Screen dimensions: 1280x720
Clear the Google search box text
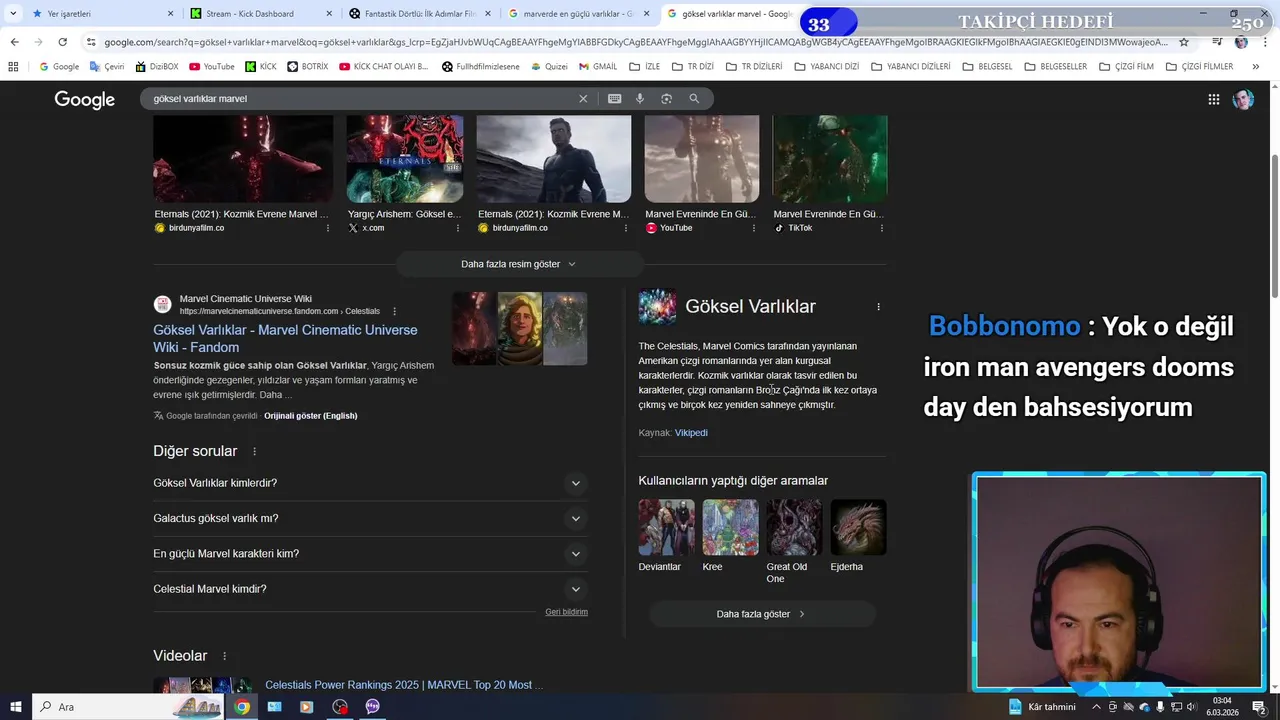point(583,99)
